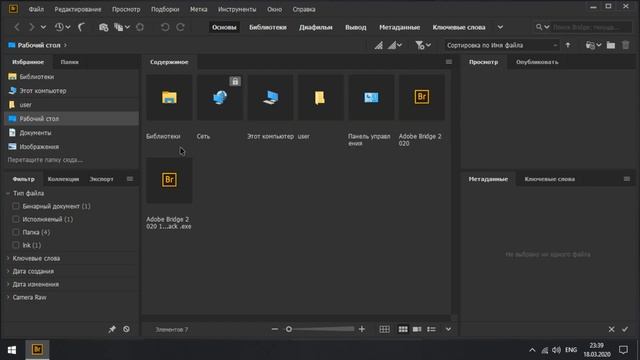Switch to the Папки tab
Screen dimensions: 640x360
[x=69, y=62]
